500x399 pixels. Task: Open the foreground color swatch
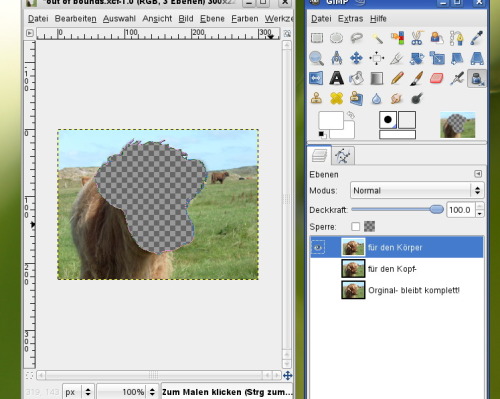click(x=331, y=120)
